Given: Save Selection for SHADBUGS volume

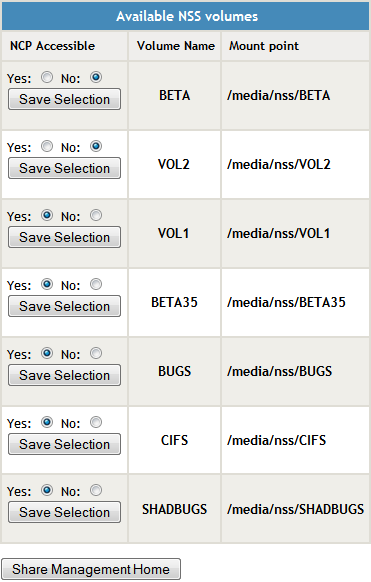Looking at the screenshot, I should 65,512.
